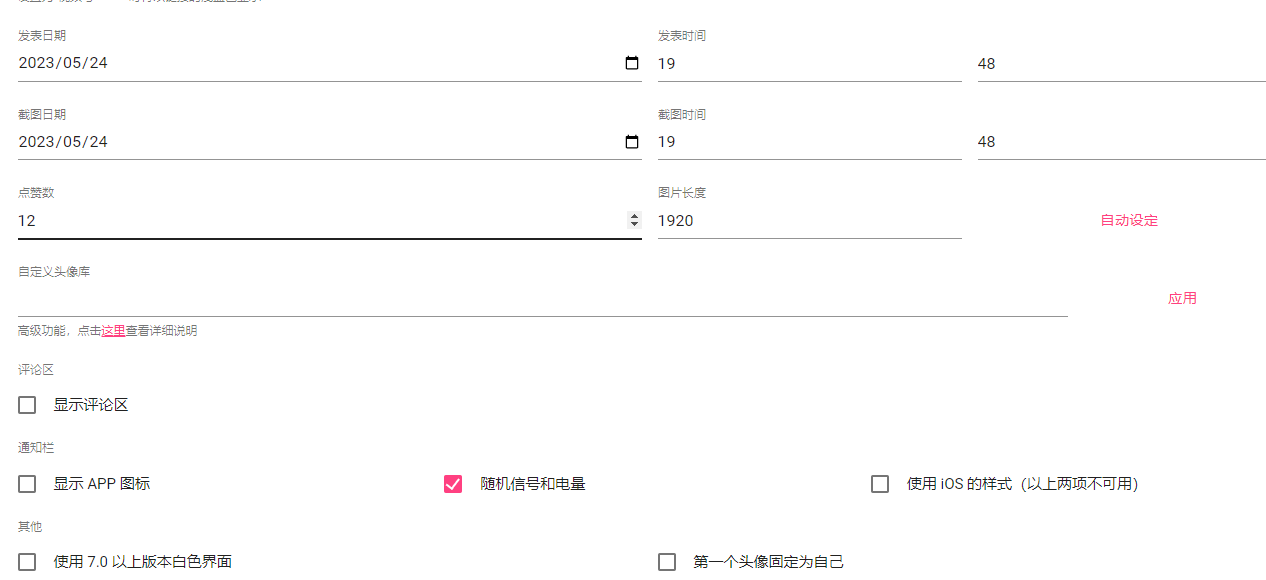The width and height of the screenshot is (1266, 580).
Task: Check 第一个头像固定为自己 option
Action: [667, 562]
